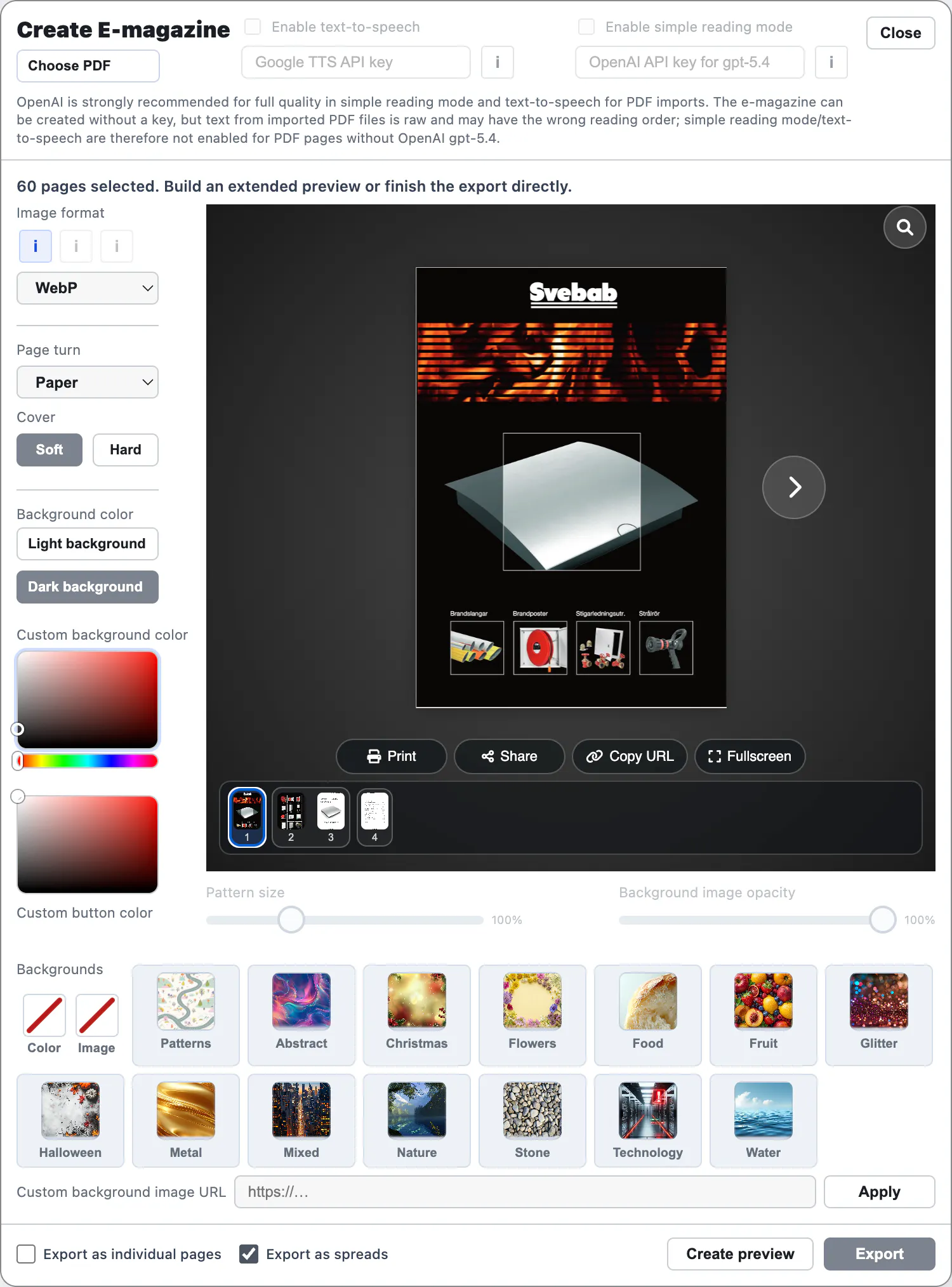Click Choose PDF button
The image size is (952, 1287).
click(x=88, y=66)
